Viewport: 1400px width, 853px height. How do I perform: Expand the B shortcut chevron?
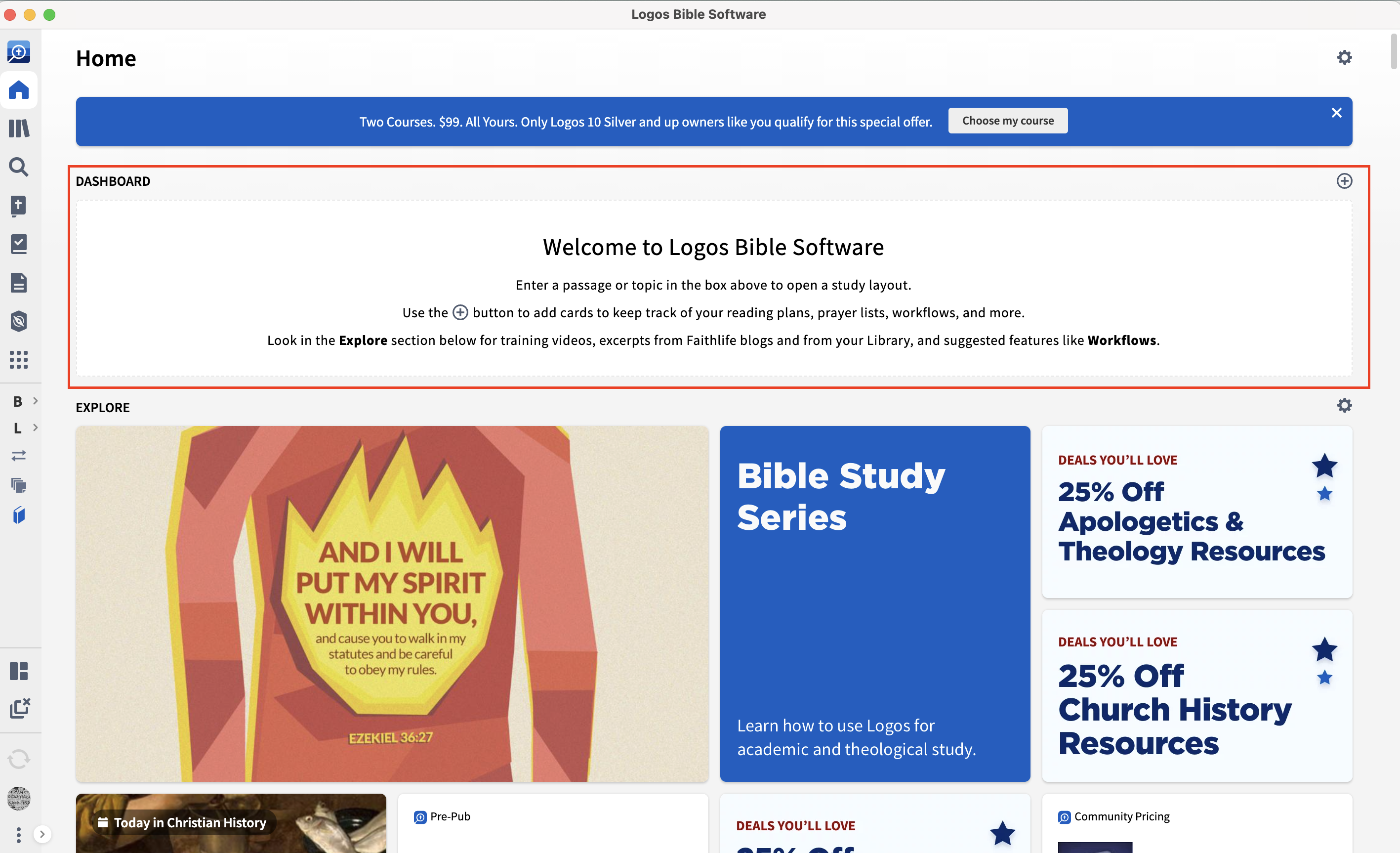pos(35,401)
